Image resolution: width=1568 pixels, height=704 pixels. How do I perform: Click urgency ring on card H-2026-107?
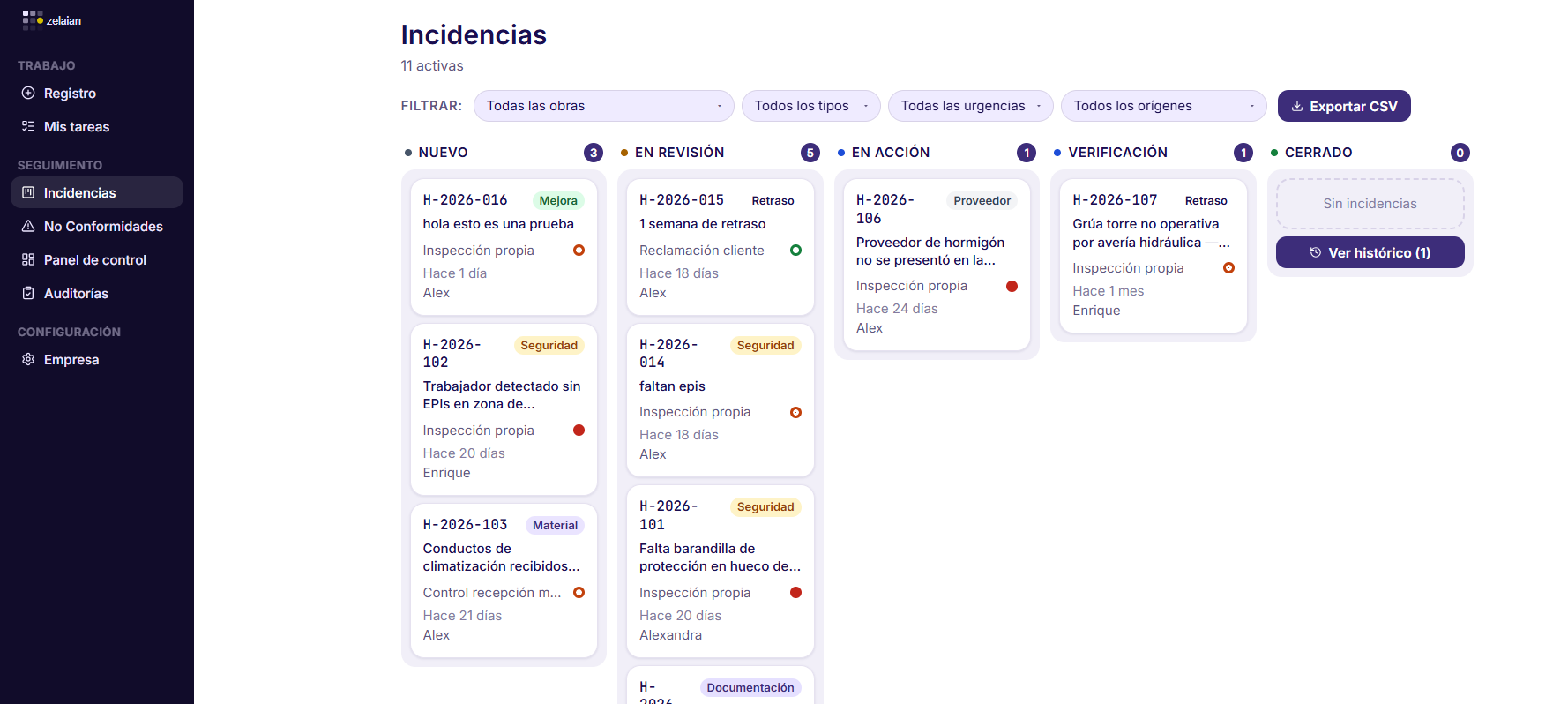click(x=1229, y=268)
